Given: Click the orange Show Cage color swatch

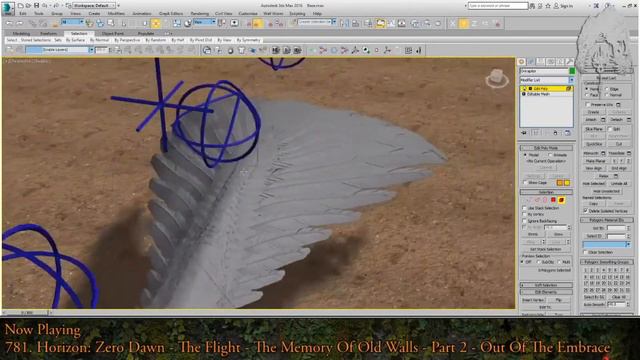Looking at the screenshot, I should pyautogui.click(x=560, y=183).
